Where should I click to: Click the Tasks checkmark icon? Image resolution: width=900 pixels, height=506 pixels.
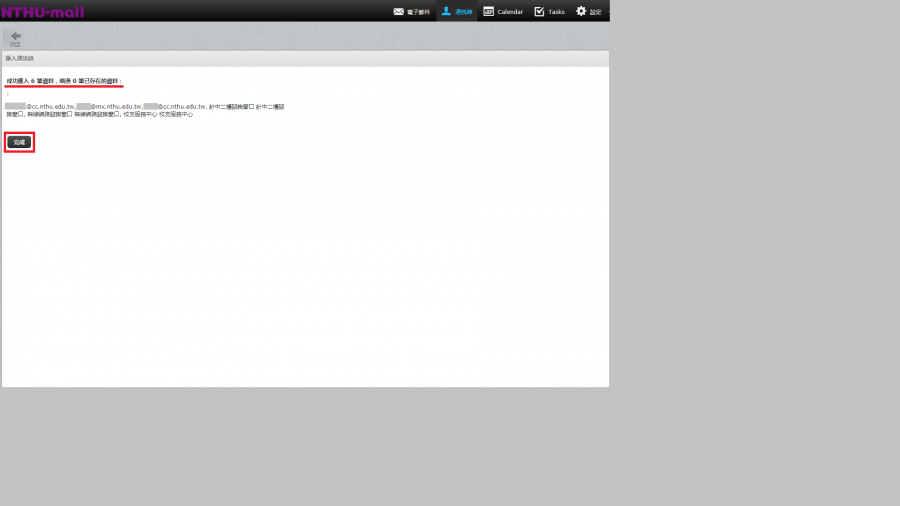[539, 11]
